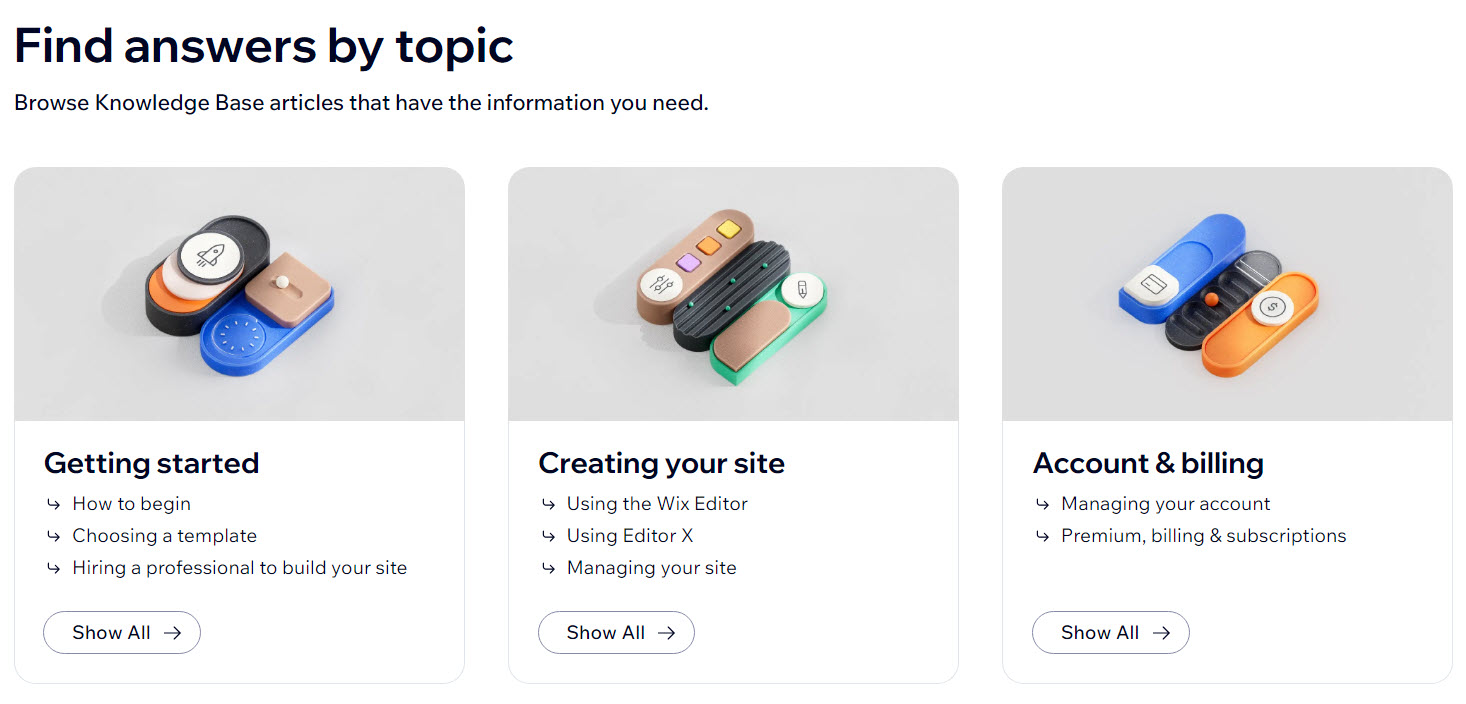Open "Premium, billing & subscriptions"

click(1203, 536)
